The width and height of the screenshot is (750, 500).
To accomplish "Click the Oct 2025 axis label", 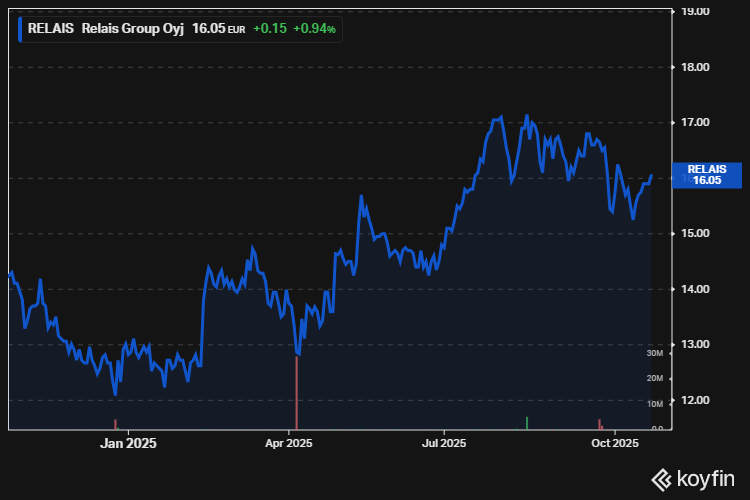I will [615, 444].
